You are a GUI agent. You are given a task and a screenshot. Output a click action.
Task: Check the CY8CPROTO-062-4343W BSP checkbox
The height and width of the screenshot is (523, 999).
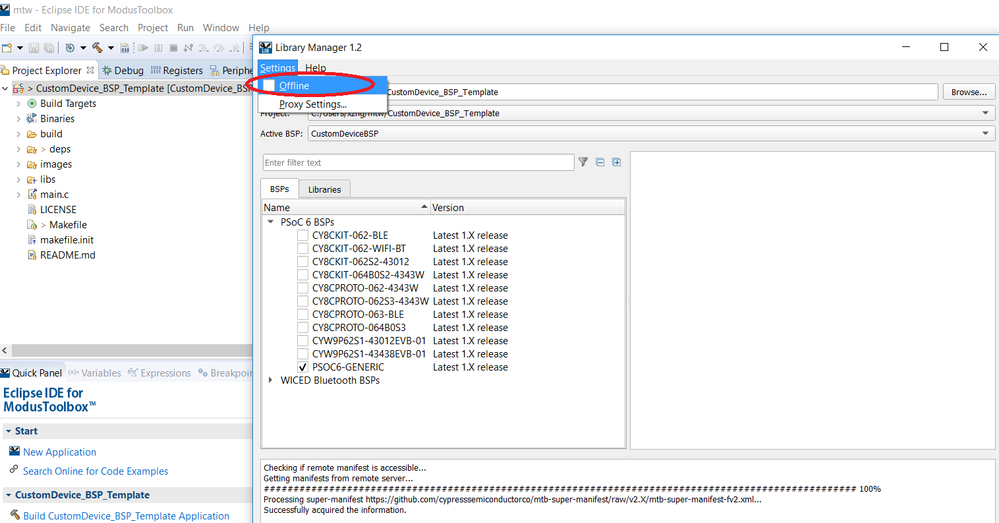coord(303,288)
